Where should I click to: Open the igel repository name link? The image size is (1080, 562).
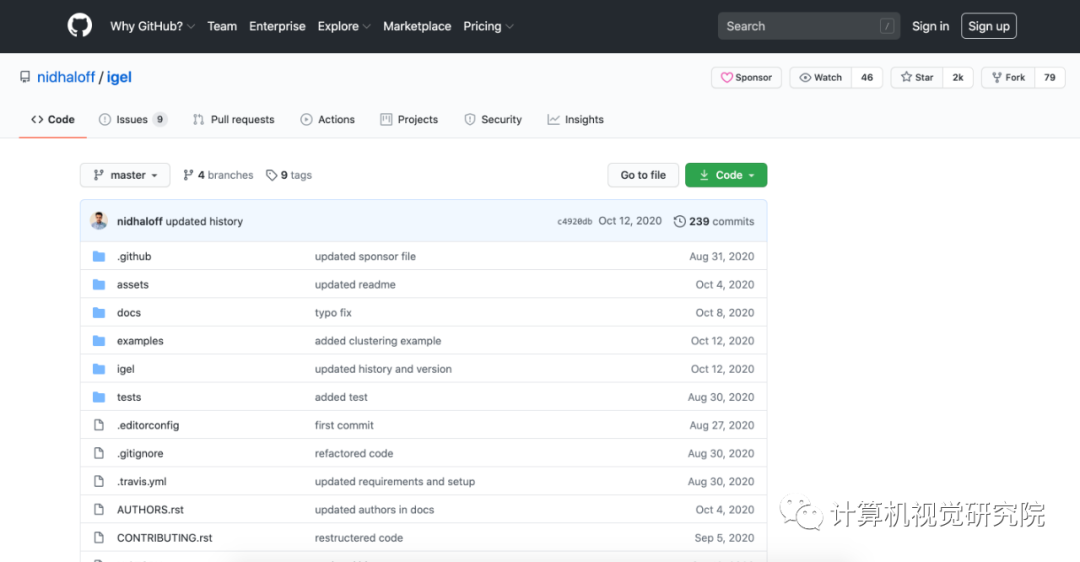(x=119, y=77)
